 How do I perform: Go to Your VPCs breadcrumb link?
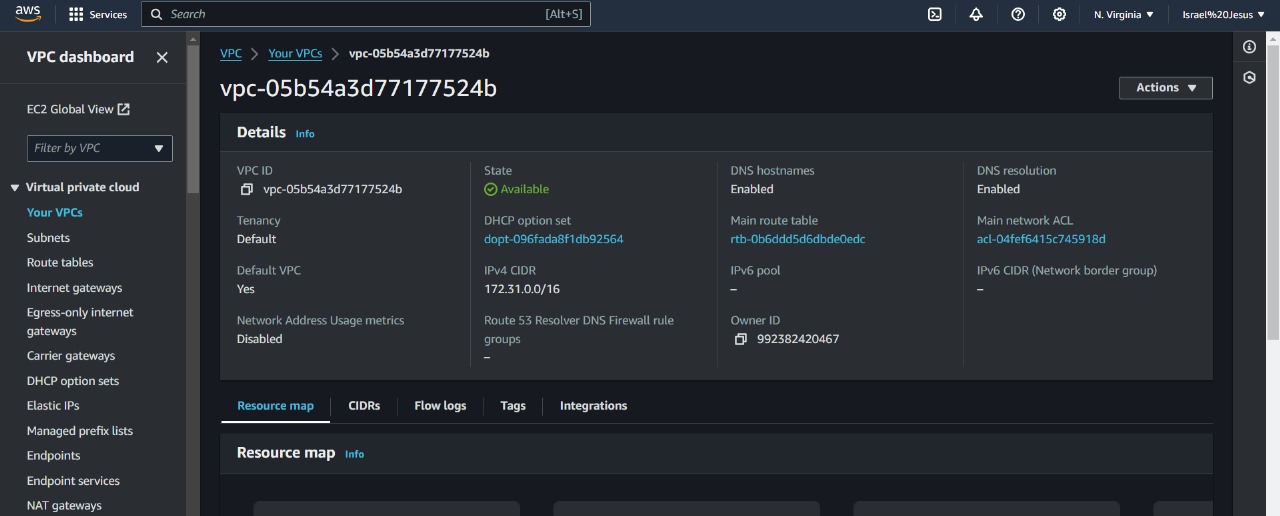(x=295, y=54)
